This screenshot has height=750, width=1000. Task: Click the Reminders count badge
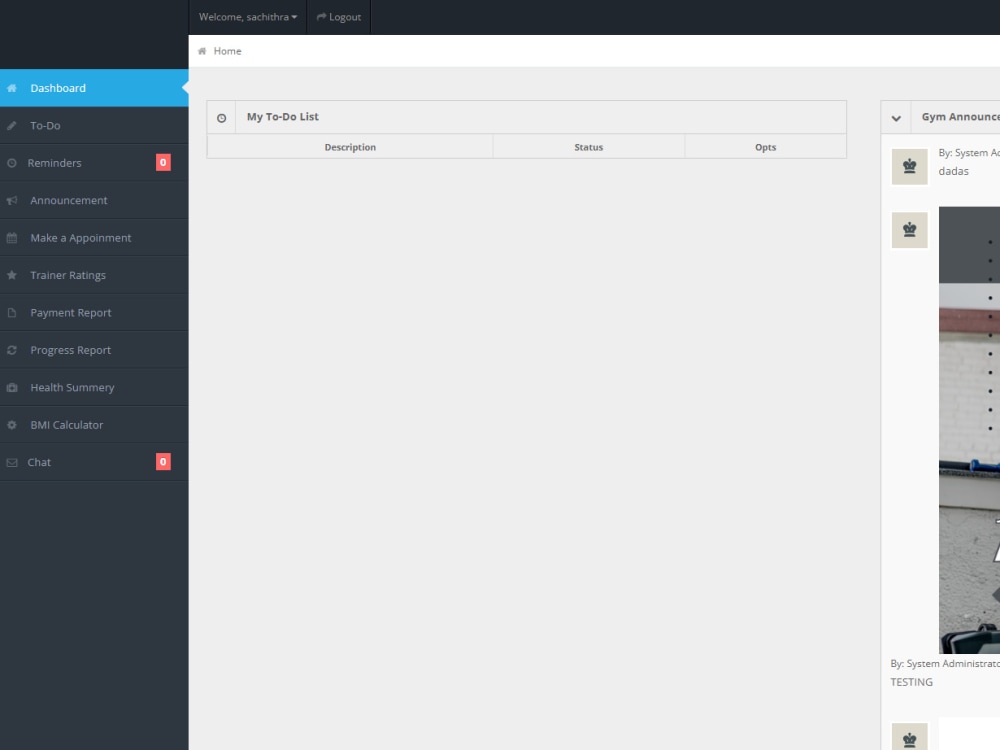coord(163,163)
